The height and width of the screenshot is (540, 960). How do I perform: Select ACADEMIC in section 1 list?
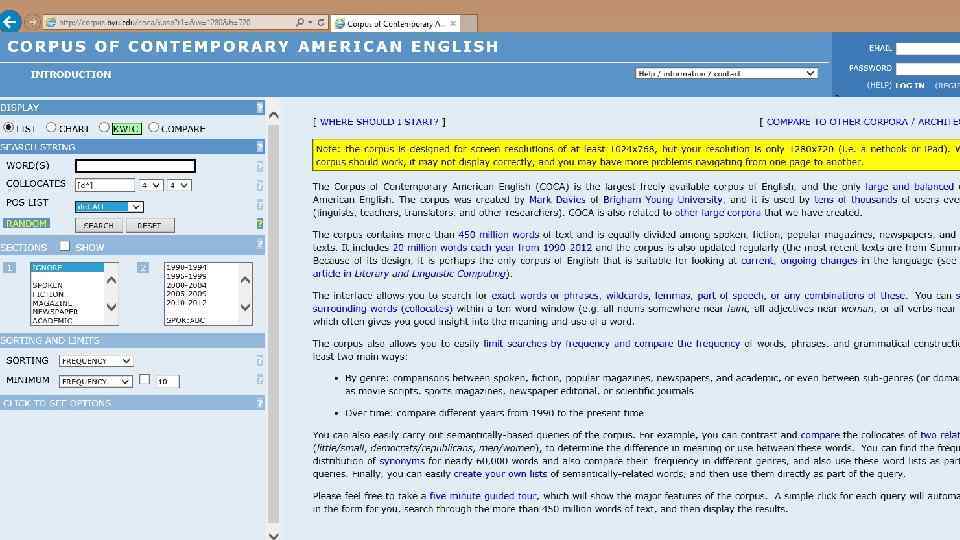click(53, 320)
